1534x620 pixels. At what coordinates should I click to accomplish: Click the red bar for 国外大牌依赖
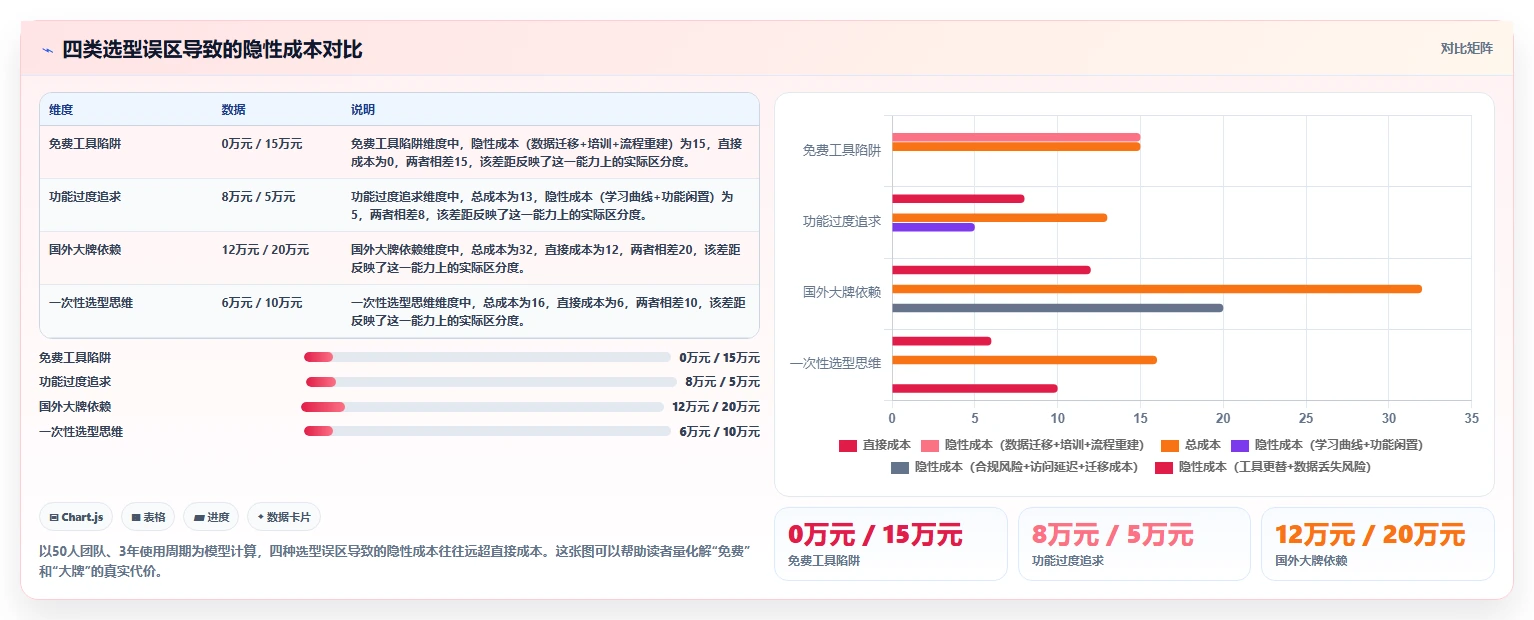click(991, 270)
